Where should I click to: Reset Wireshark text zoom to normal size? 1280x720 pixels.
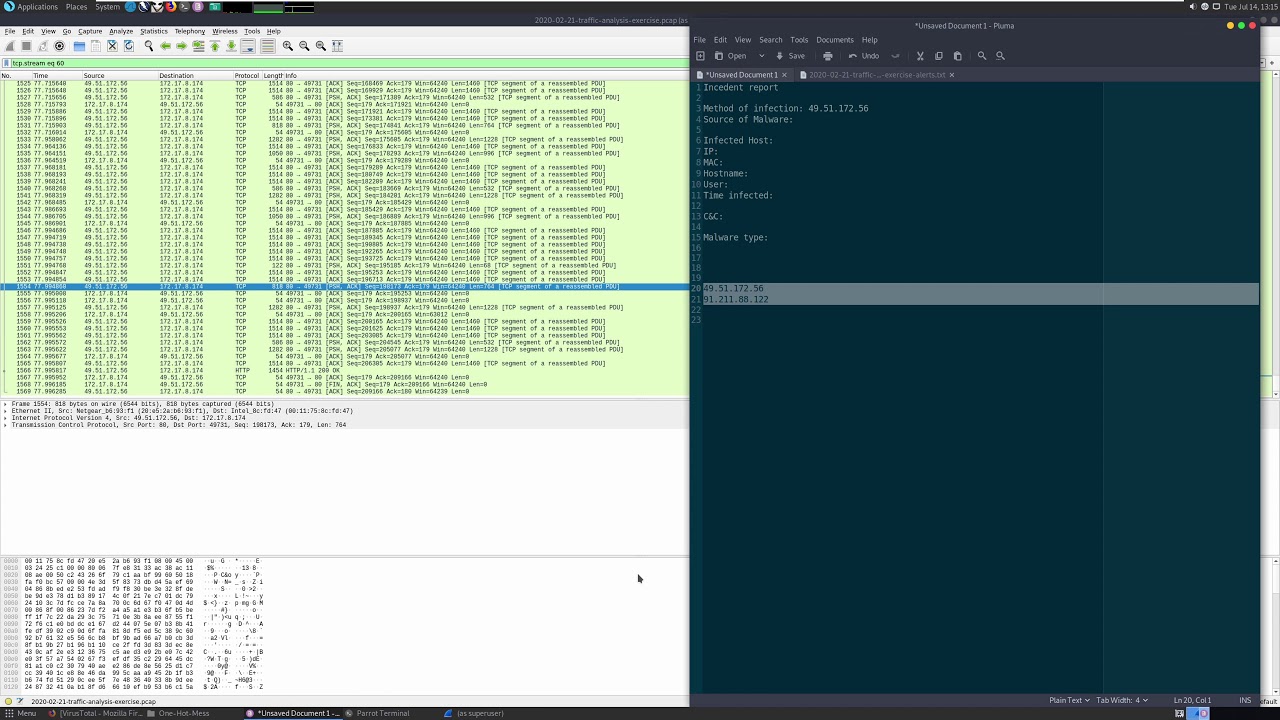[x=321, y=46]
